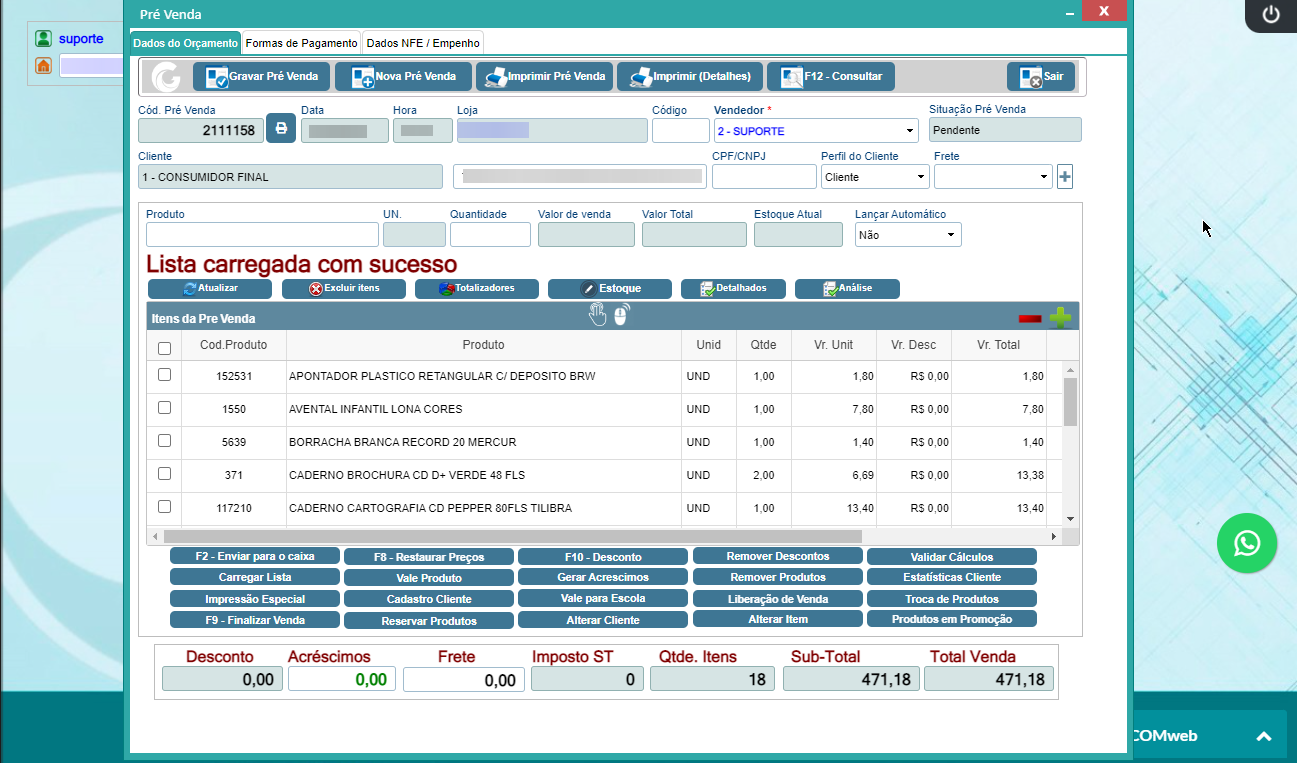This screenshot has height=763, width=1297.
Task: Check the CADERNO CARTOGRAFIA CD PEPPER row
Action: (165, 507)
